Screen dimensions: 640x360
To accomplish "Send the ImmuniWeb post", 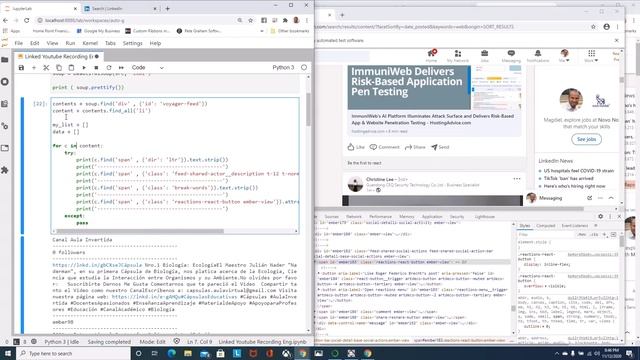I will pyautogui.click(x=440, y=147).
